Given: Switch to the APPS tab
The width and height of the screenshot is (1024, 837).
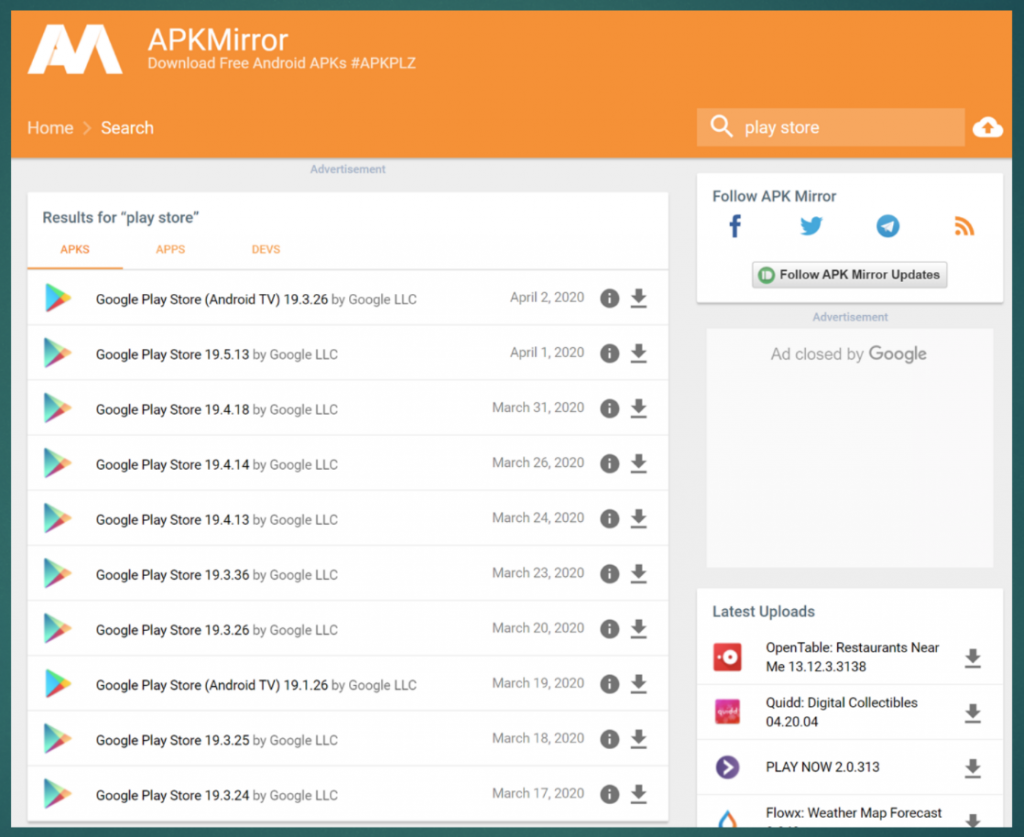Looking at the screenshot, I should pos(170,249).
